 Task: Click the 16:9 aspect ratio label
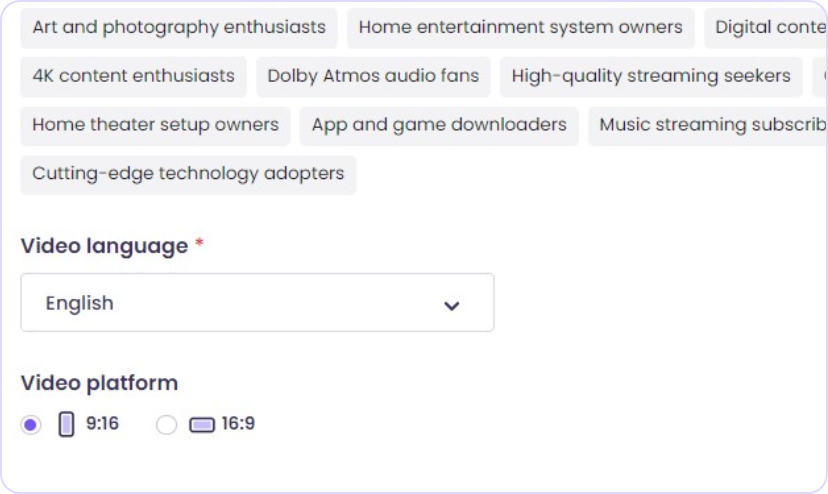pyautogui.click(x=238, y=424)
